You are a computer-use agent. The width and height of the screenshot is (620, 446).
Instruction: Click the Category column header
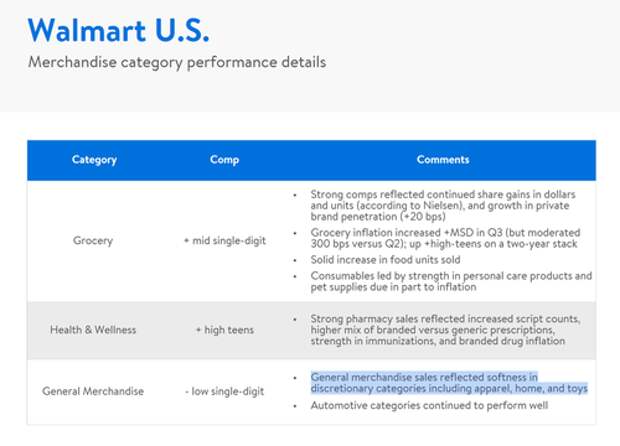(x=94, y=160)
